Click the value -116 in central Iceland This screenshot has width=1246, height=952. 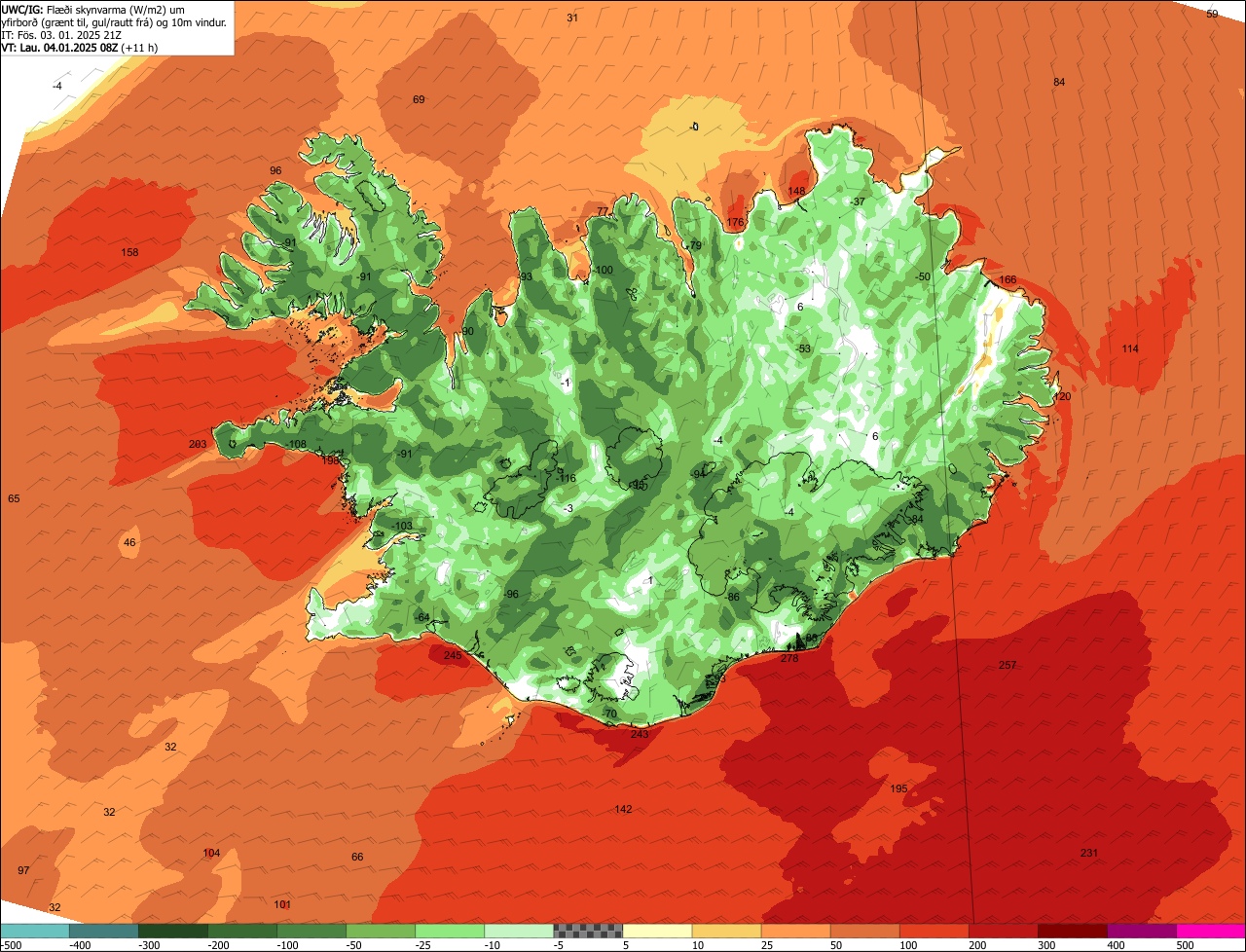567,478
